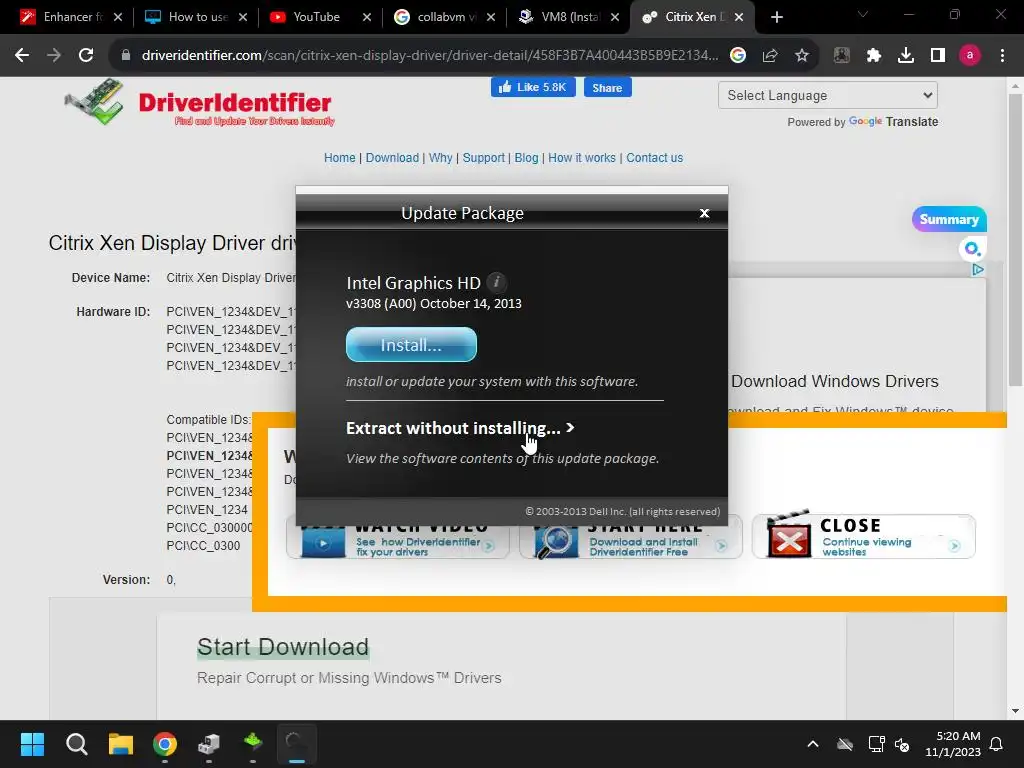Screen dimensions: 1024x768
Task: Click the CLOSE Continue viewing websites banner
Action: coord(863,536)
